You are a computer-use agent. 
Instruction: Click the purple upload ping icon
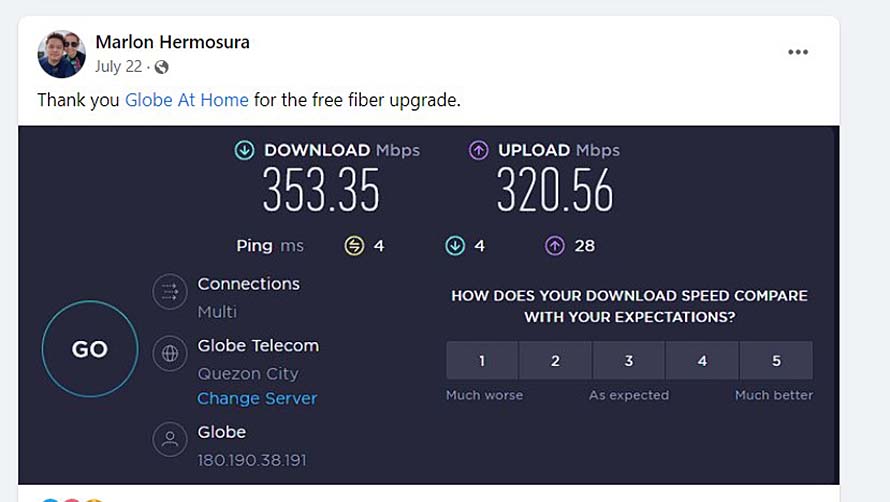coord(556,246)
